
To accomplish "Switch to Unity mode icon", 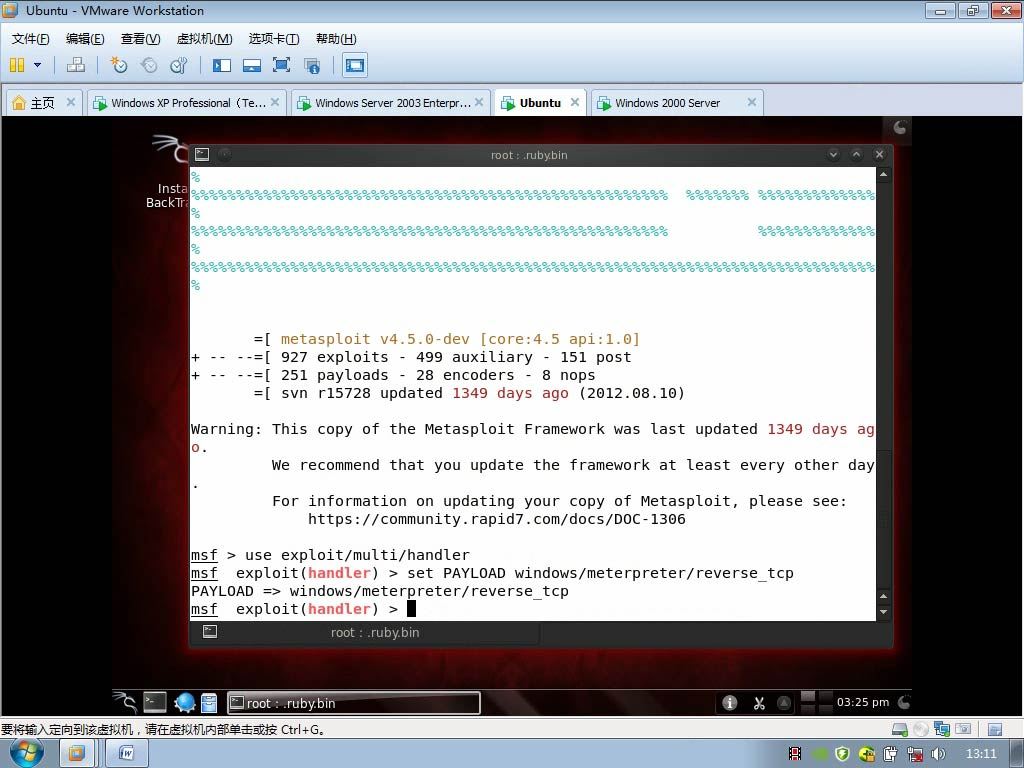I will point(312,65).
